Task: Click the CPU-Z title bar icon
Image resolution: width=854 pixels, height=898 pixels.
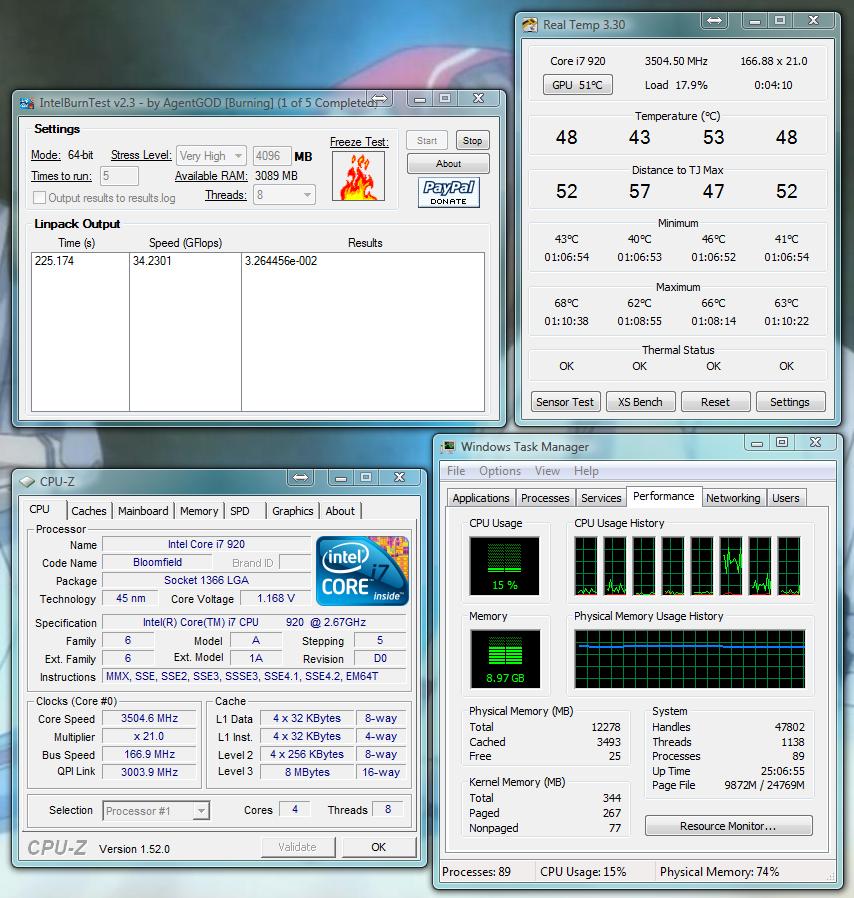Action: point(26,482)
